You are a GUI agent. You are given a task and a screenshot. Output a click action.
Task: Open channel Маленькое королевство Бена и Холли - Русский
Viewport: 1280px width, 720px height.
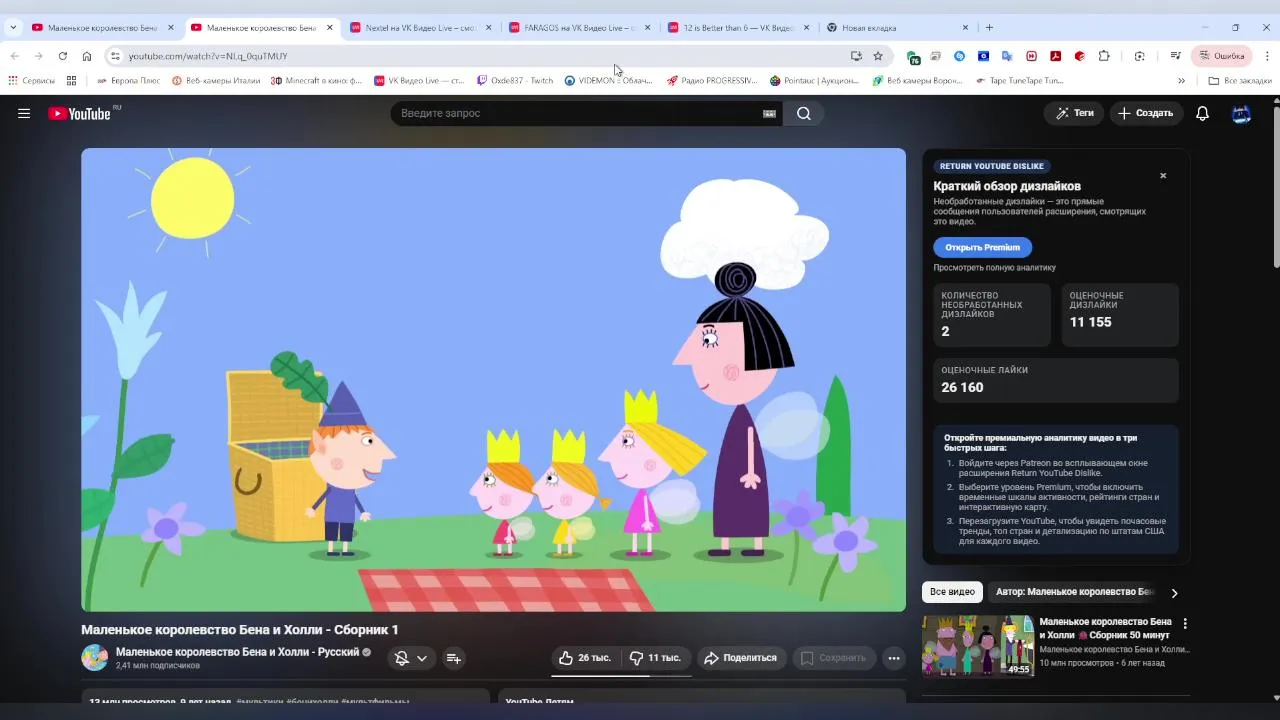(237, 652)
